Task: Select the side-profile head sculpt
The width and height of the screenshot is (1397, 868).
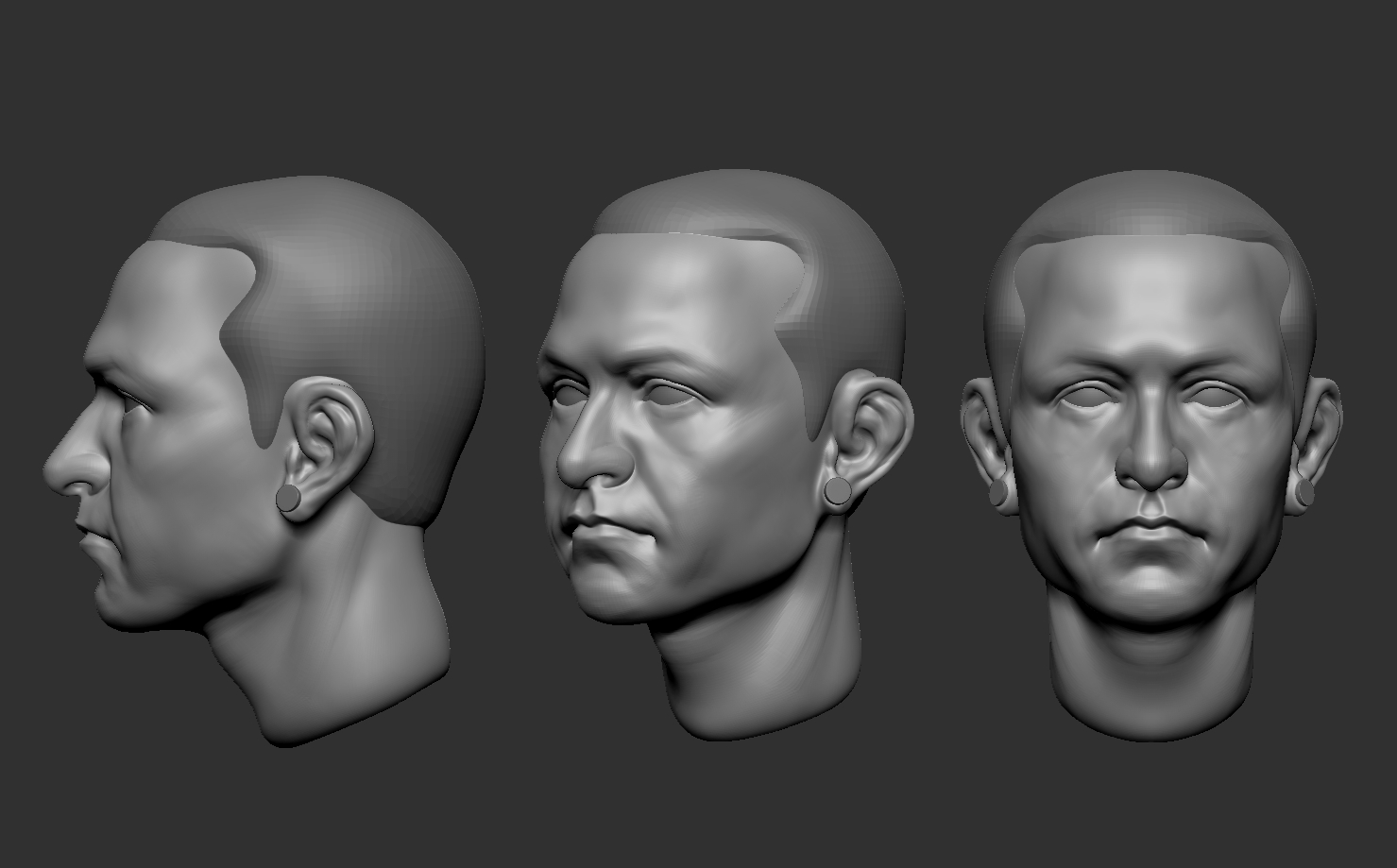Action: (264, 461)
